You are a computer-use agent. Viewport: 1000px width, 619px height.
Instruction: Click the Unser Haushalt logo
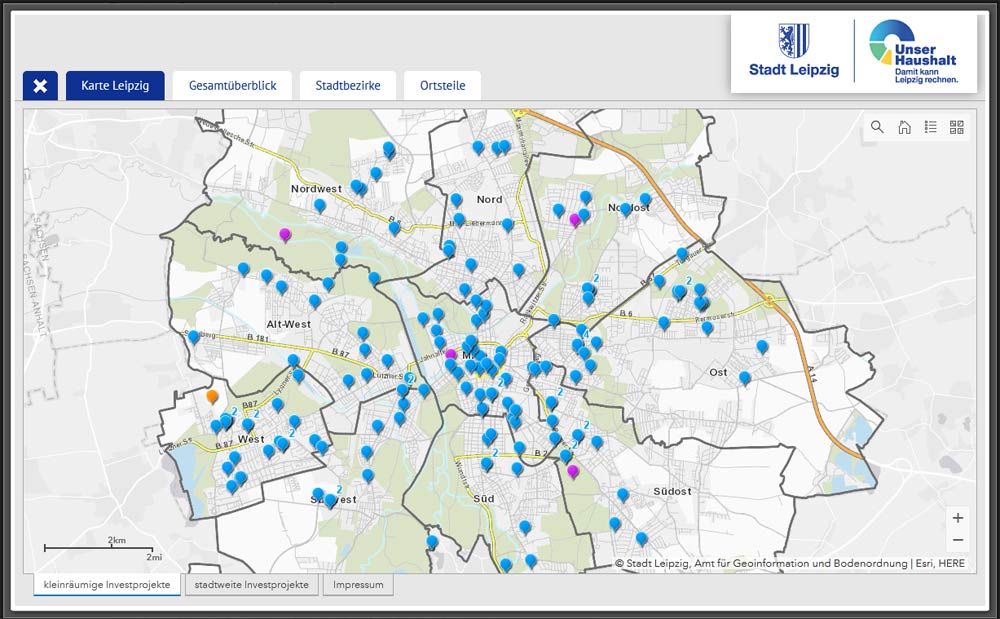(913, 52)
